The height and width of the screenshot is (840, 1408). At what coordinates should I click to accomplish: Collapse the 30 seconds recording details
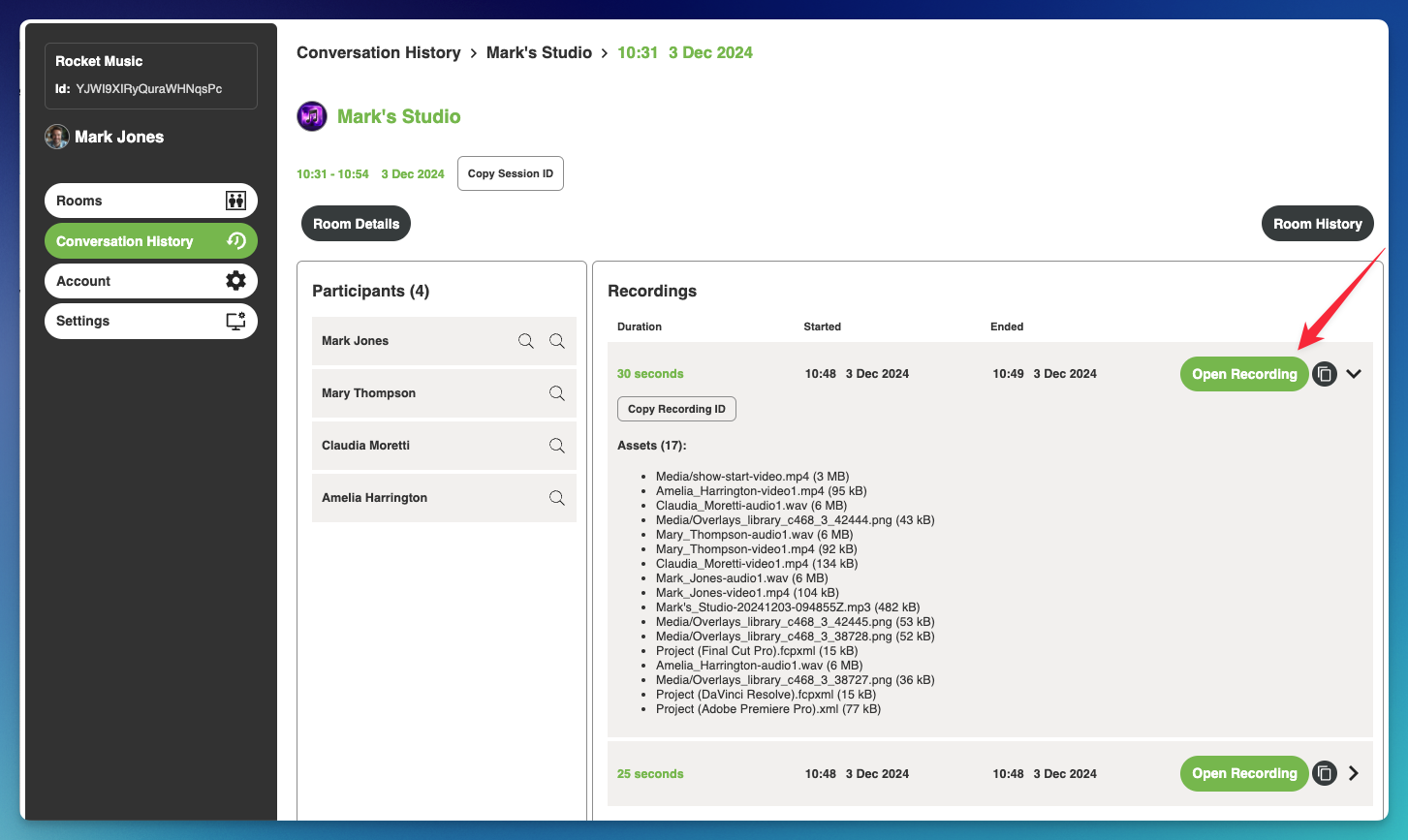coord(1354,374)
